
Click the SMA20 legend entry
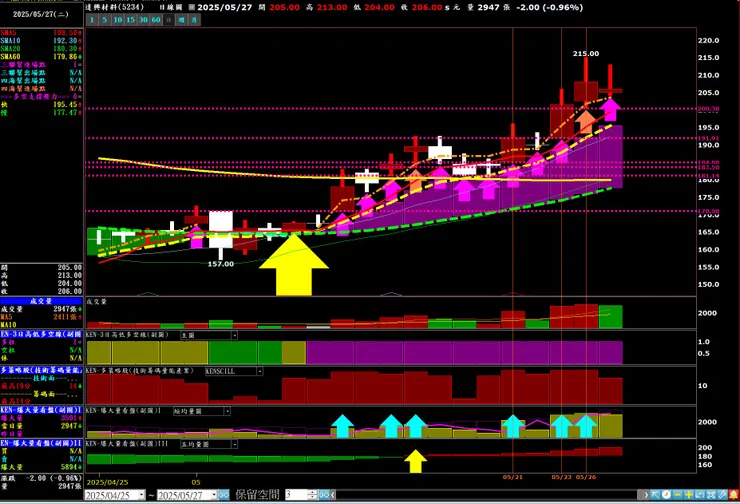(x=41, y=49)
